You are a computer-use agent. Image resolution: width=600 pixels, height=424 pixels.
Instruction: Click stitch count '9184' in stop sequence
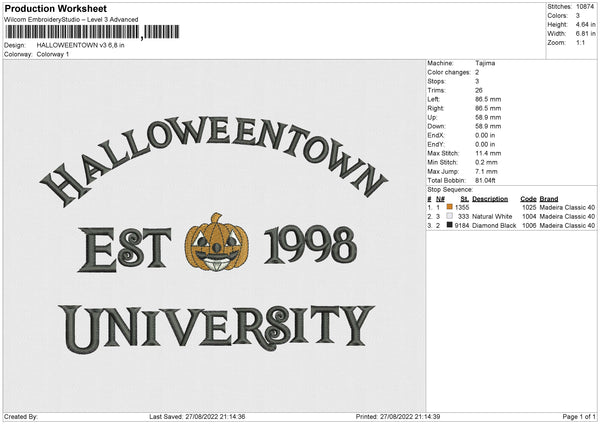462,226
